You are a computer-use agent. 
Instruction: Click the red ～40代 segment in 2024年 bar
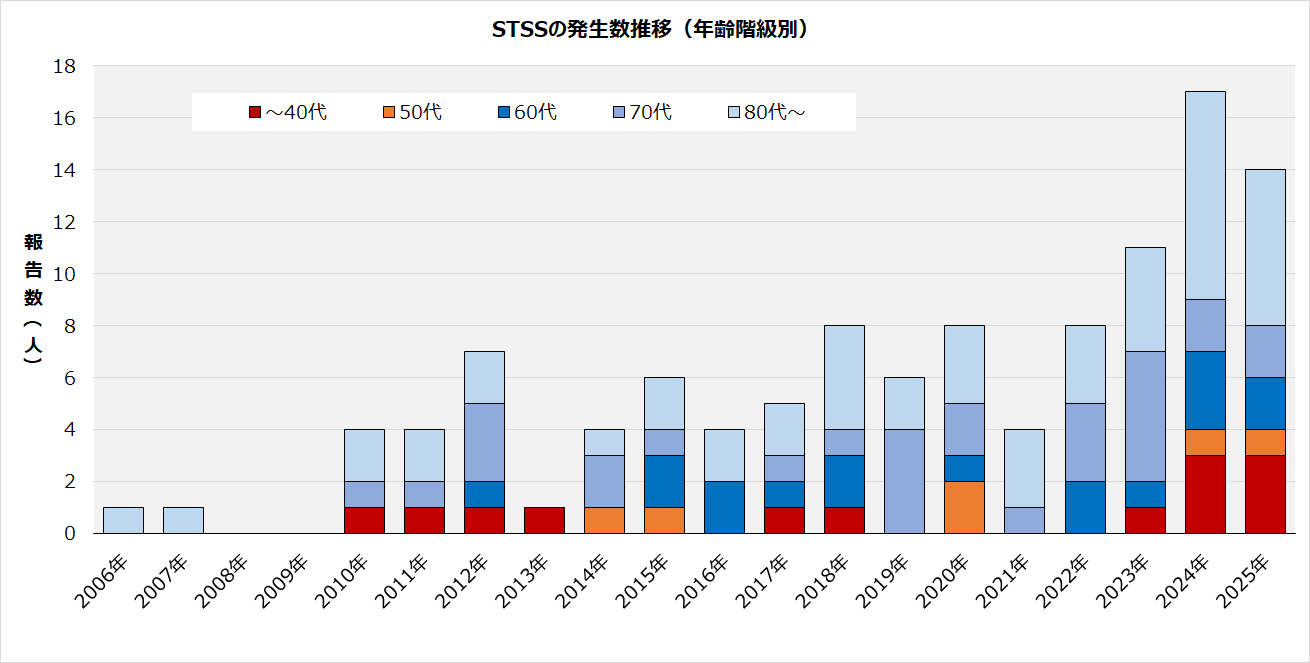(x=1204, y=494)
